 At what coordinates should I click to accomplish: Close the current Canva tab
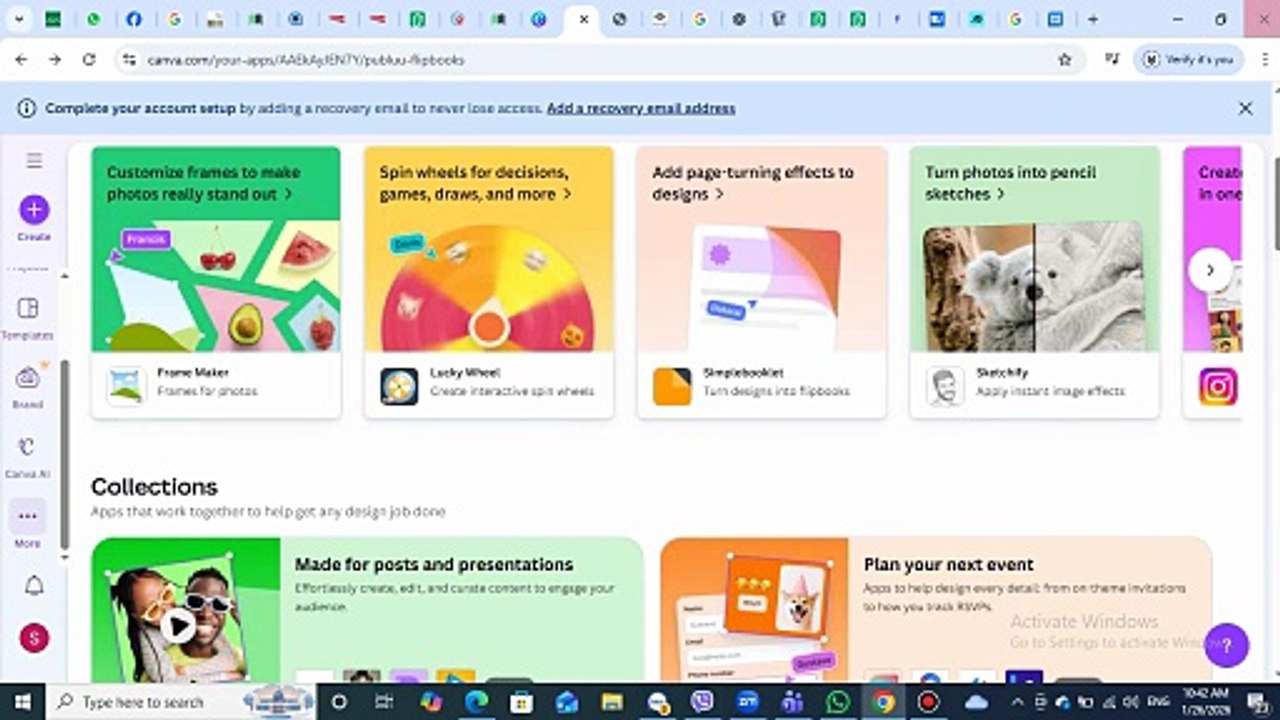click(x=584, y=19)
